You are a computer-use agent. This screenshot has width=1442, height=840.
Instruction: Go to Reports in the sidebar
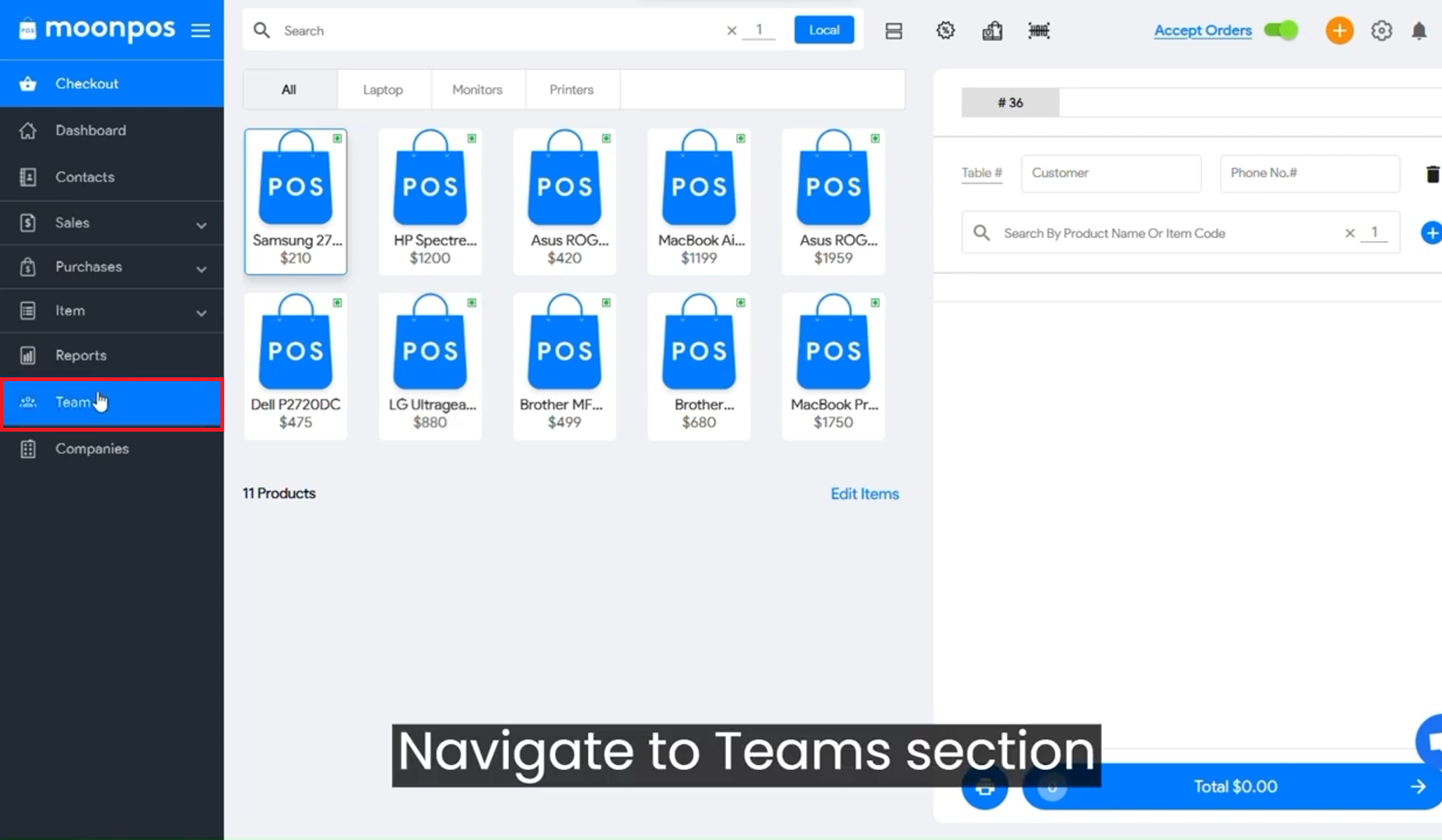112,355
